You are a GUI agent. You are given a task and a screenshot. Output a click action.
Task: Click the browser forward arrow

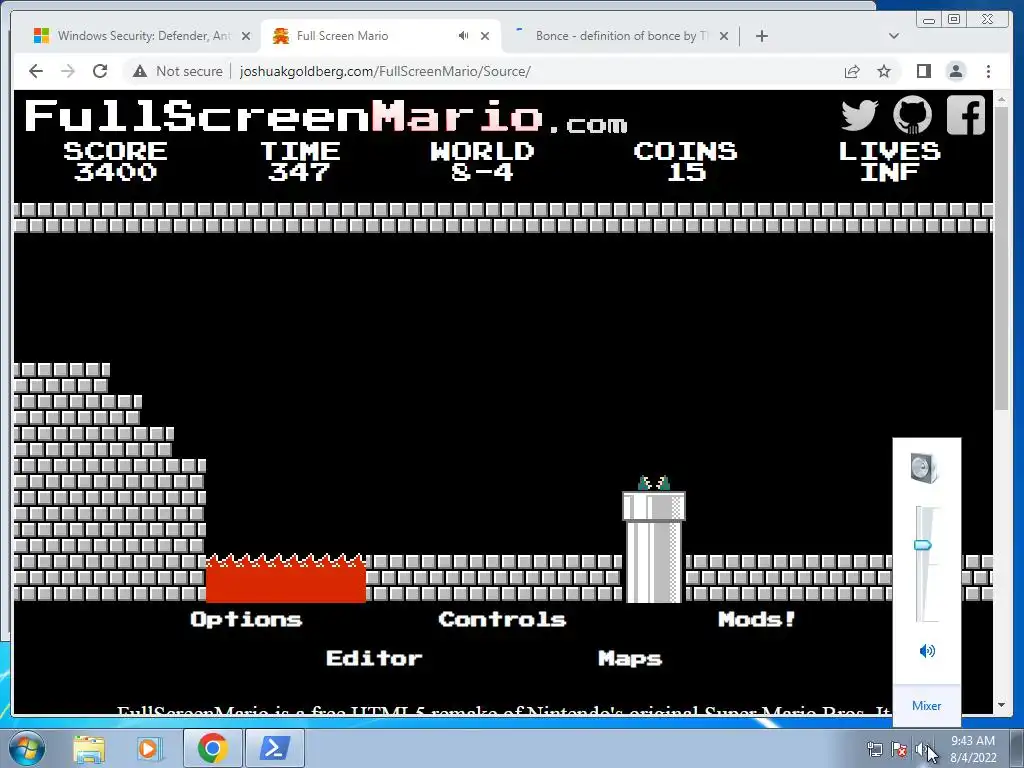[68, 71]
